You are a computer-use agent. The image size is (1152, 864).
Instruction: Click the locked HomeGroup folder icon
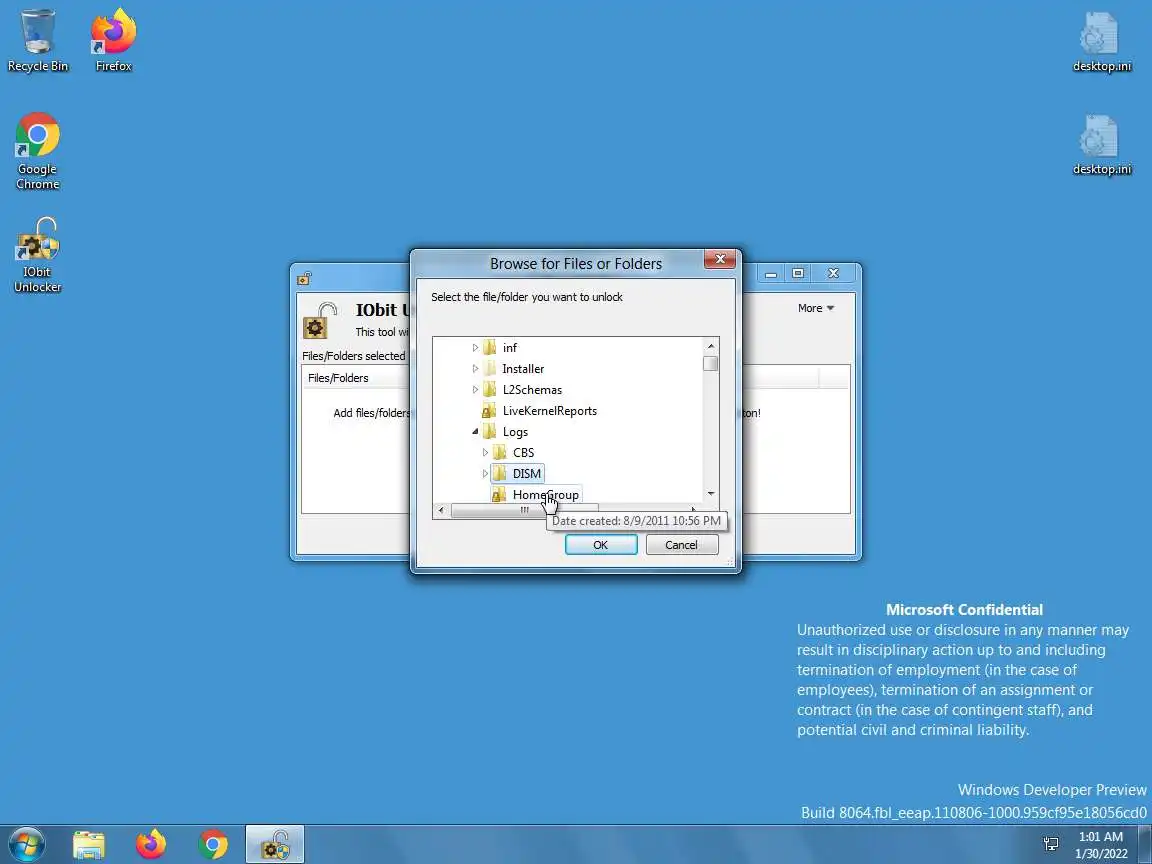click(499, 494)
